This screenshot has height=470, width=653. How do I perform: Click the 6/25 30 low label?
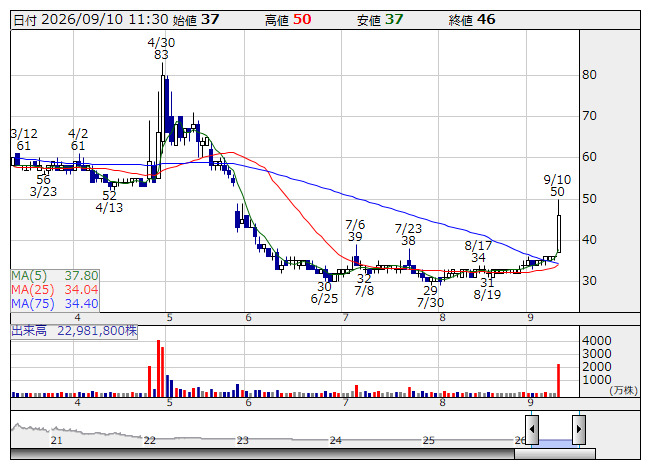tap(324, 293)
